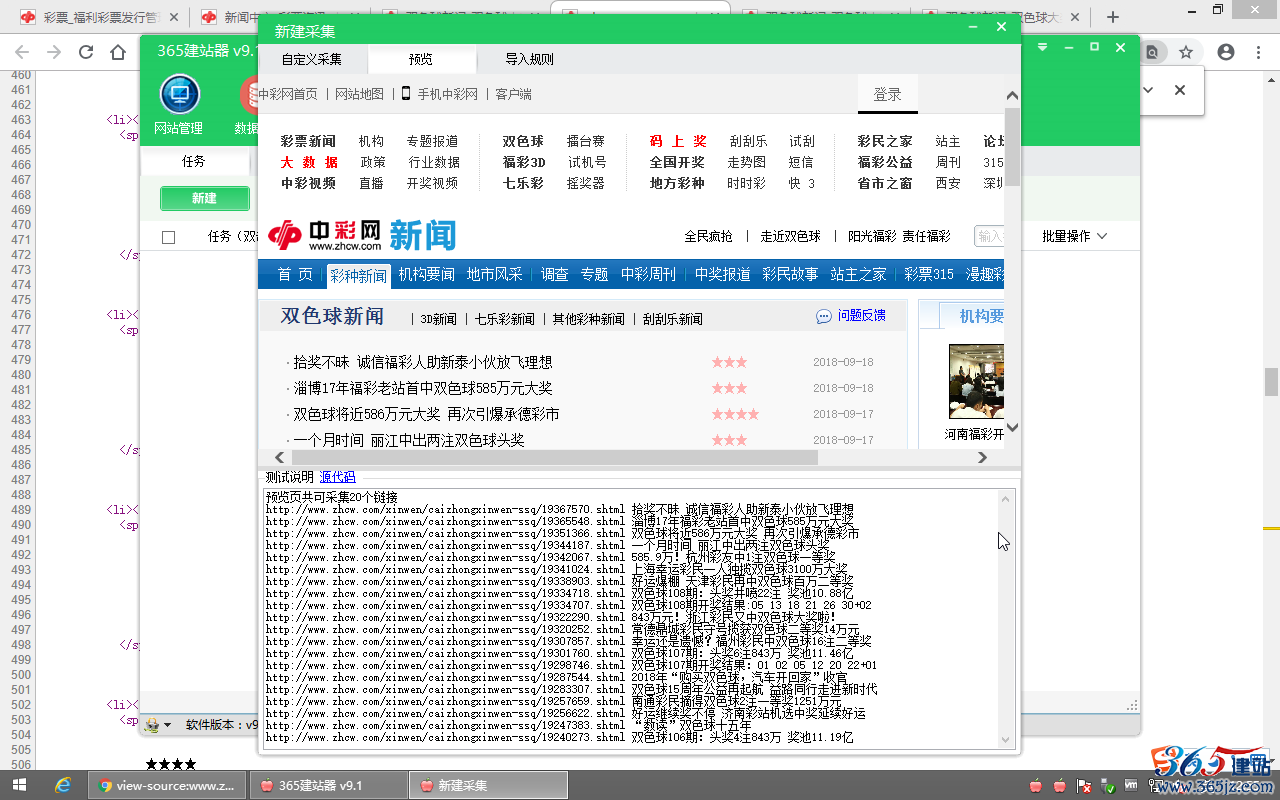Screen dimensions: 1280x800
Task: Open 网站管理 icon in 365建站器 window
Action: 179,96
